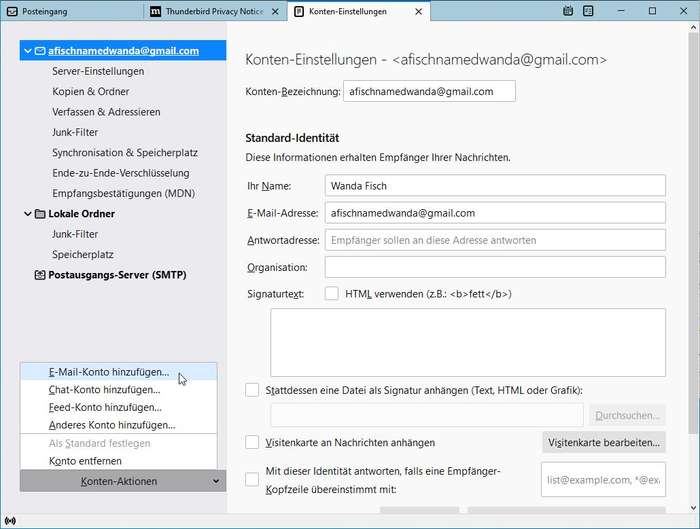Check the attach signature file checkbox
The width and height of the screenshot is (700, 529).
pyautogui.click(x=252, y=390)
